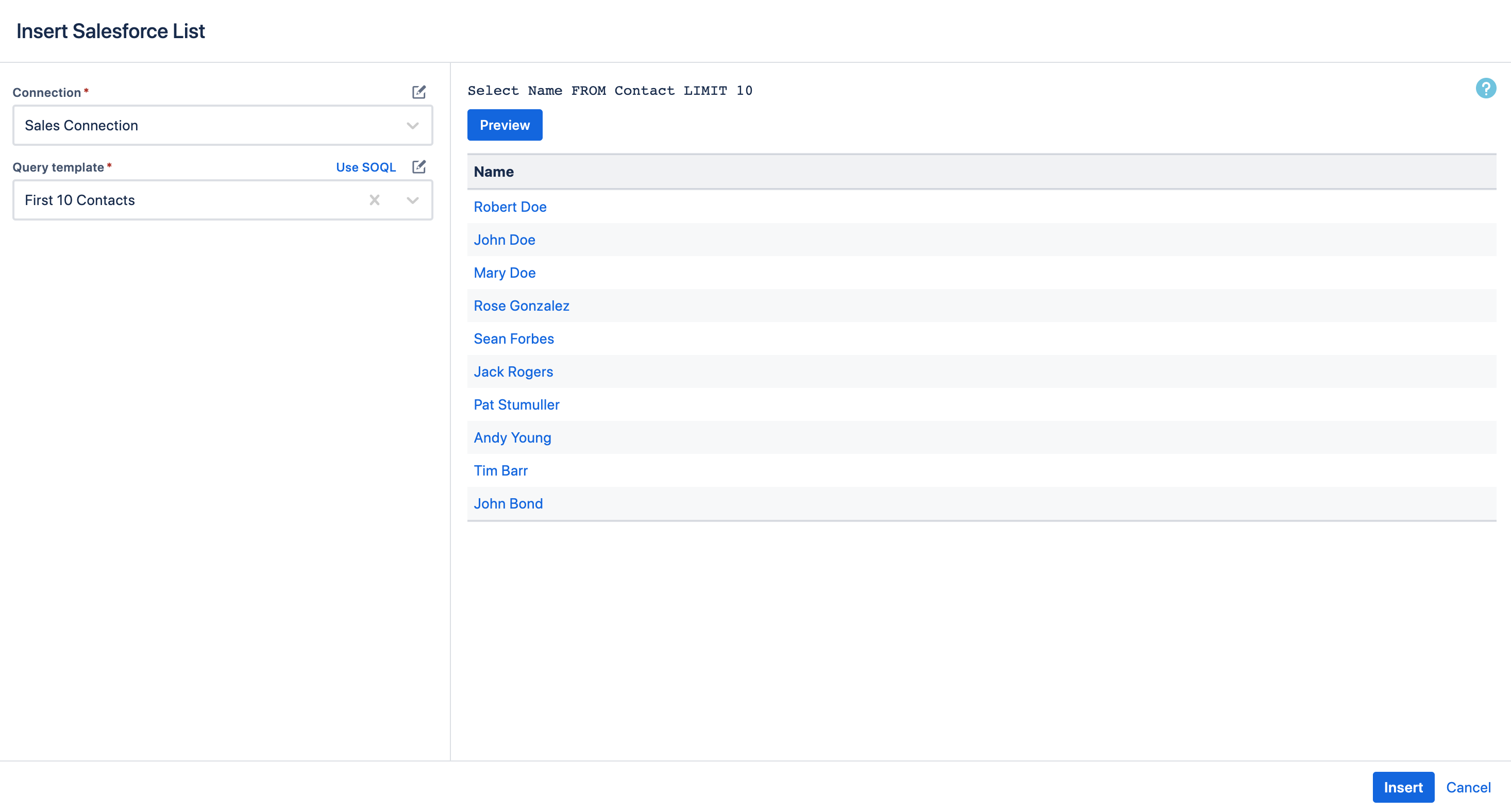Open the Sean Forbes contact link

coord(513,339)
